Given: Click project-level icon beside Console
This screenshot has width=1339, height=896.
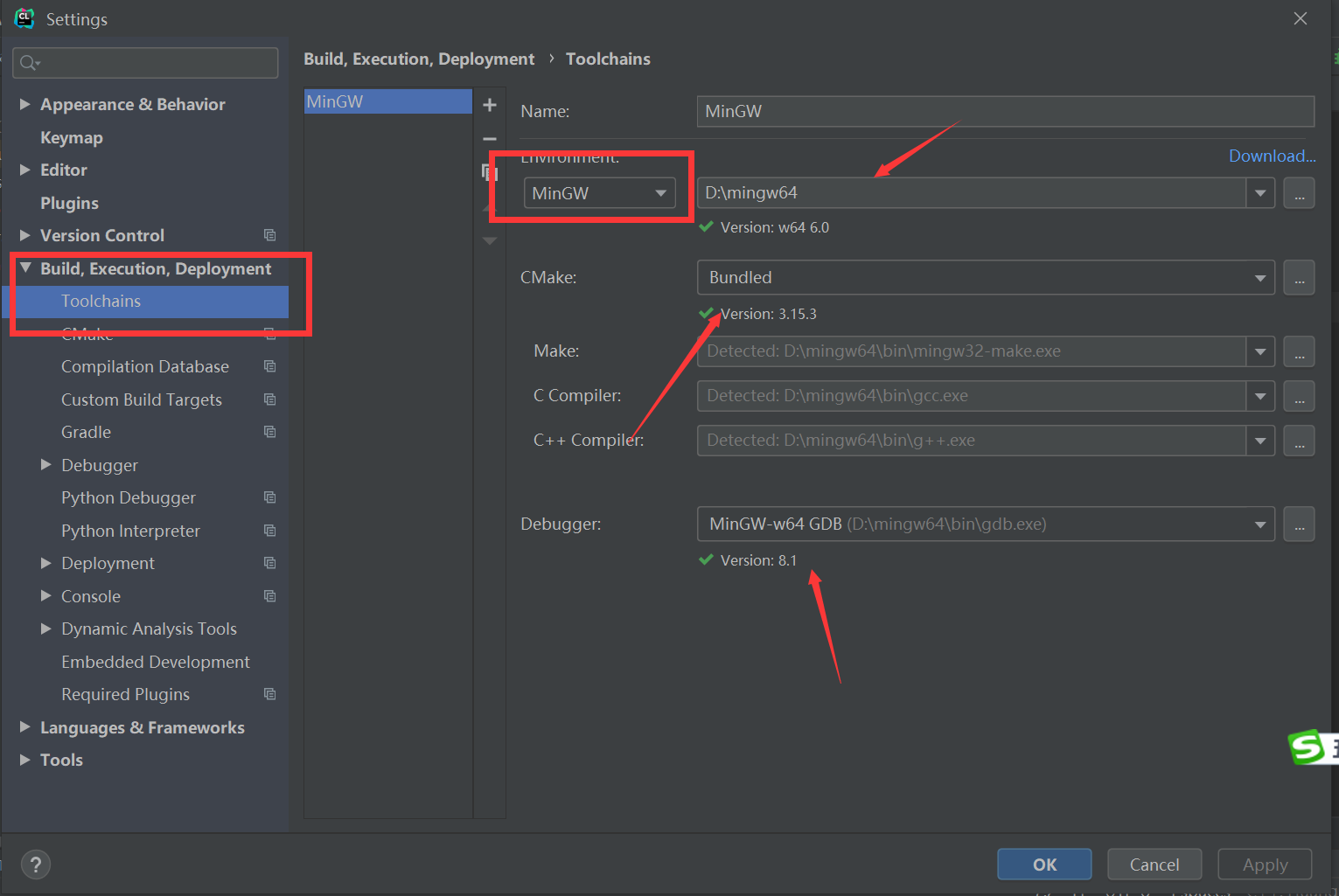Looking at the screenshot, I should [x=269, y=596].
